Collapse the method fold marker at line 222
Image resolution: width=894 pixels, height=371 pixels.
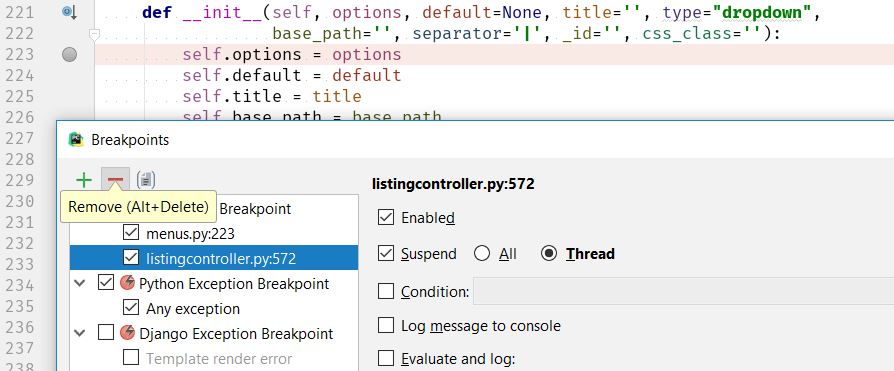(95, 35)
